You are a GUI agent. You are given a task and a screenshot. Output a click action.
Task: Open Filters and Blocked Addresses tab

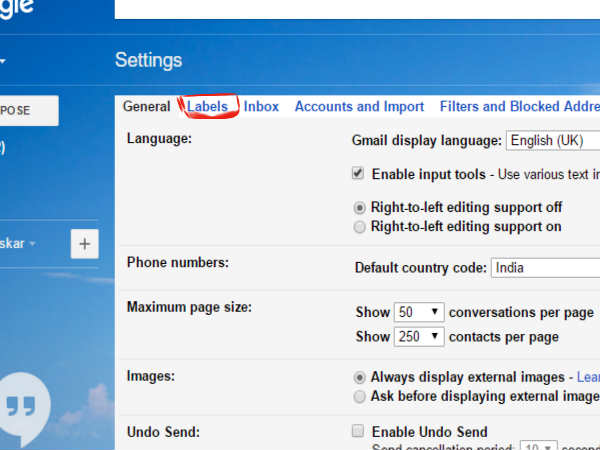pos(520,106)
